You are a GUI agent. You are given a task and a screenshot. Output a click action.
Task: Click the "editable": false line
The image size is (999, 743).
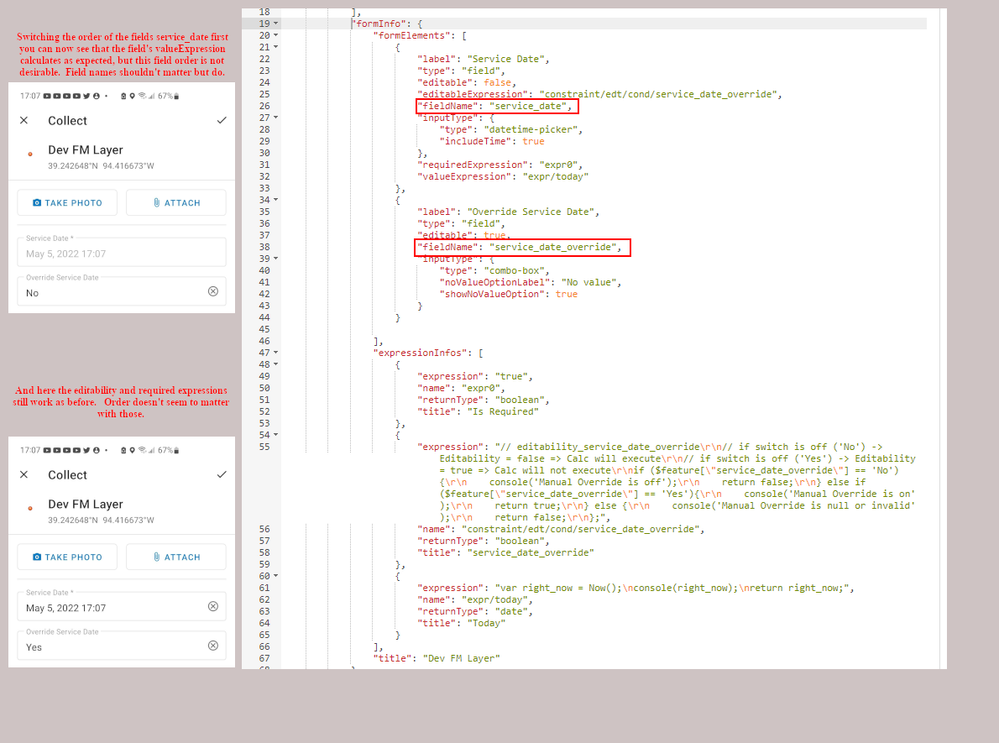tap(467, 82)
